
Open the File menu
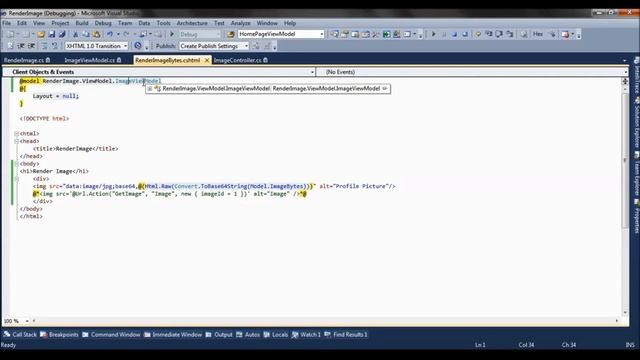7,23
